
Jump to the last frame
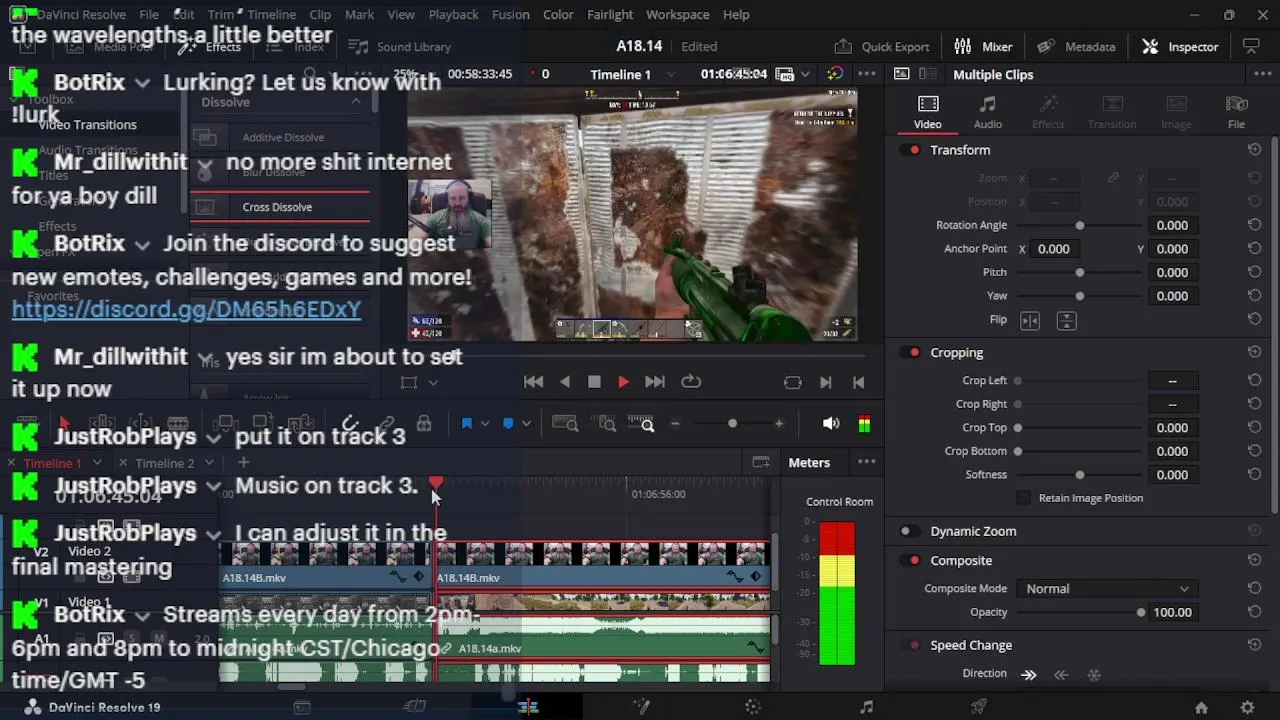655,382
